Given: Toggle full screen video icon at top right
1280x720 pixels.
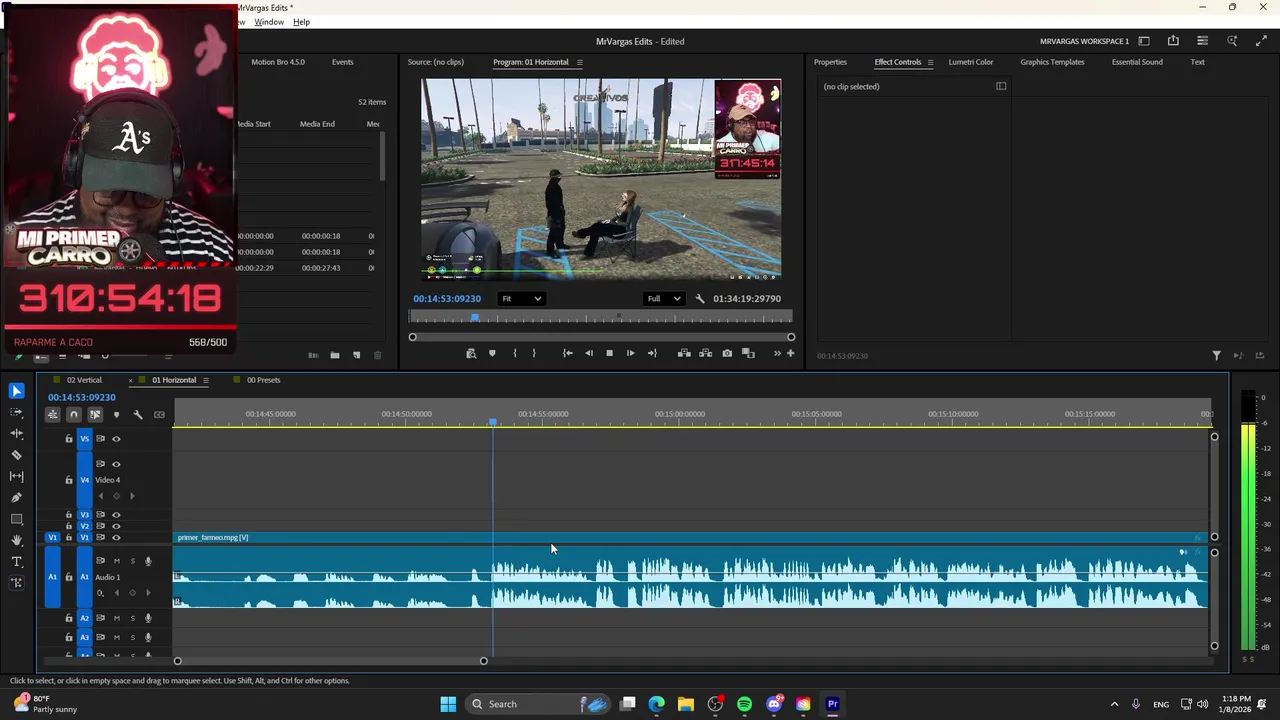Looking at the screenshot, I should pos(1260,41).
